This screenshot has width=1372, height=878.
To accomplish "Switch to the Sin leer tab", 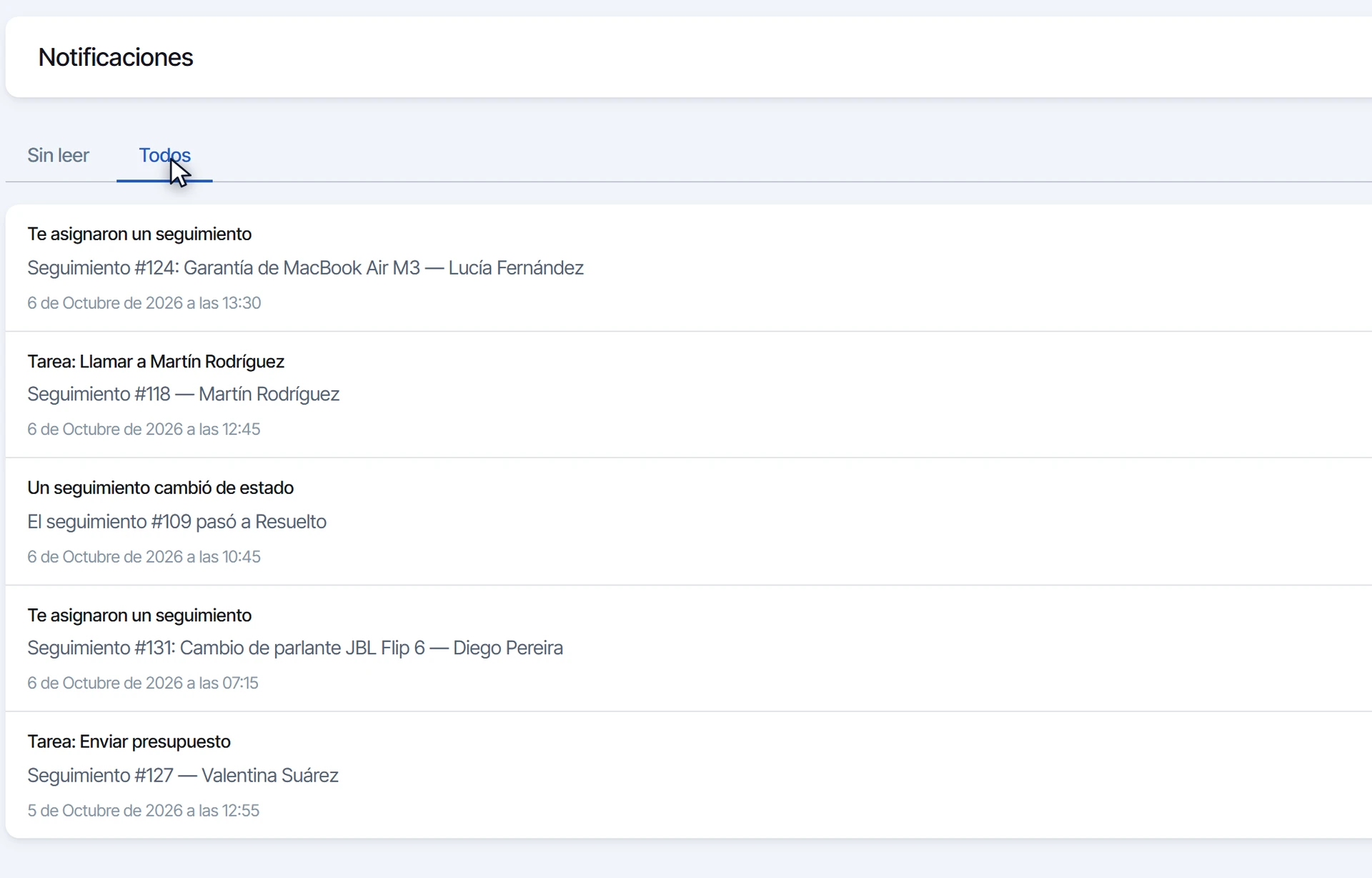I will (x=58, y=155).
